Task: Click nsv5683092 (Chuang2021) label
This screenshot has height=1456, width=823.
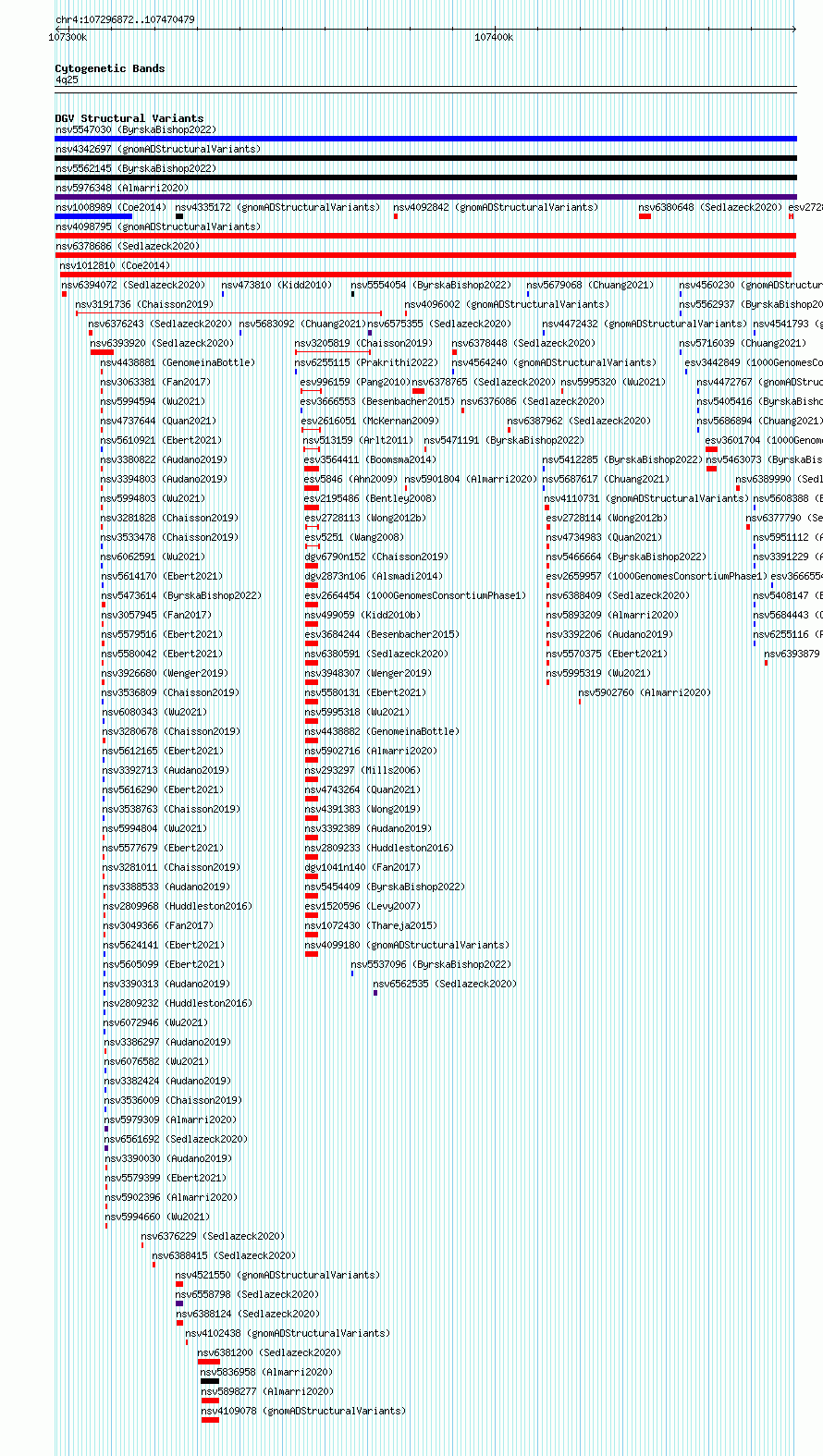Action: (x=303, y=324)
